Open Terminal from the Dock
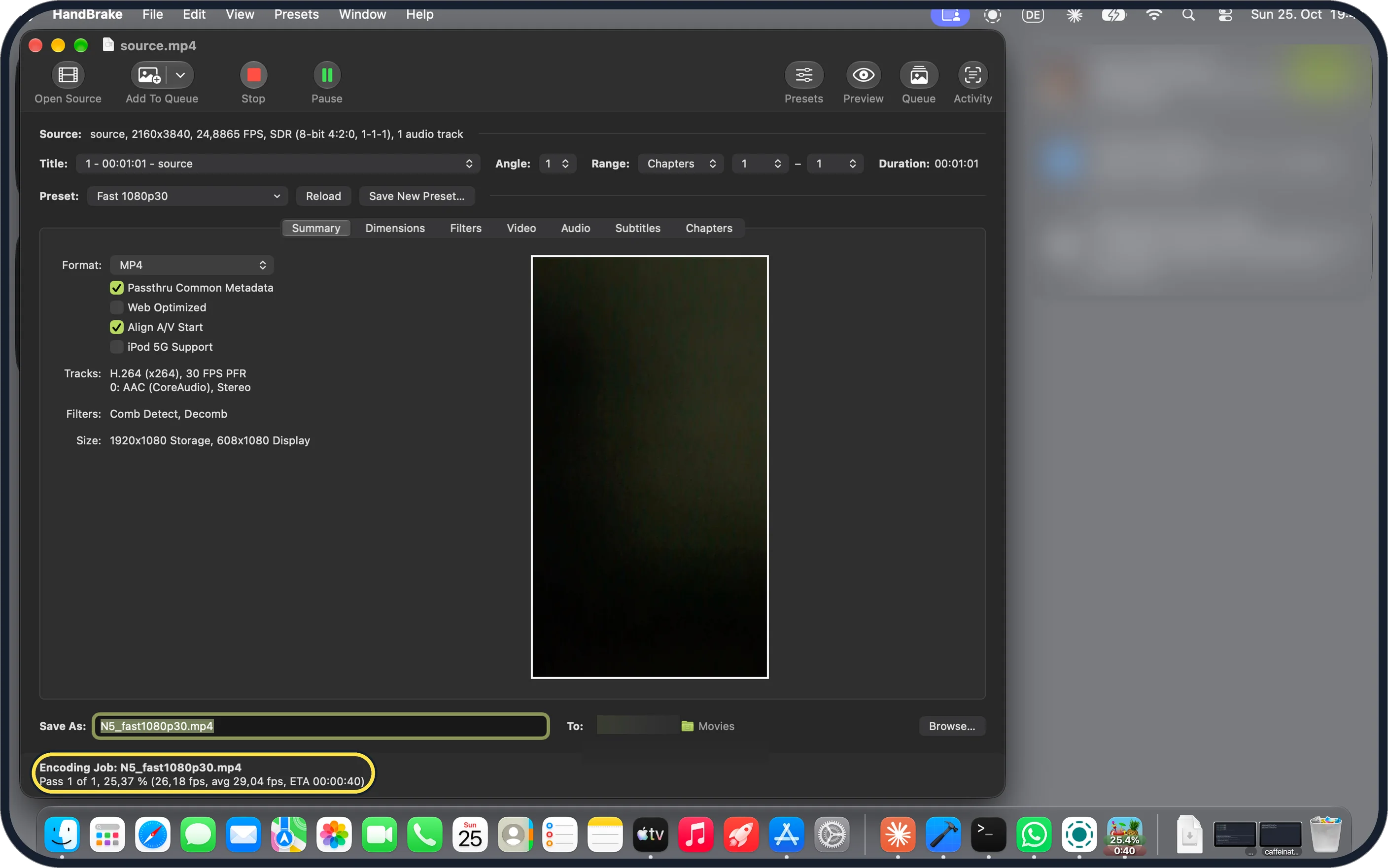1388x868 pixels. 988,834
